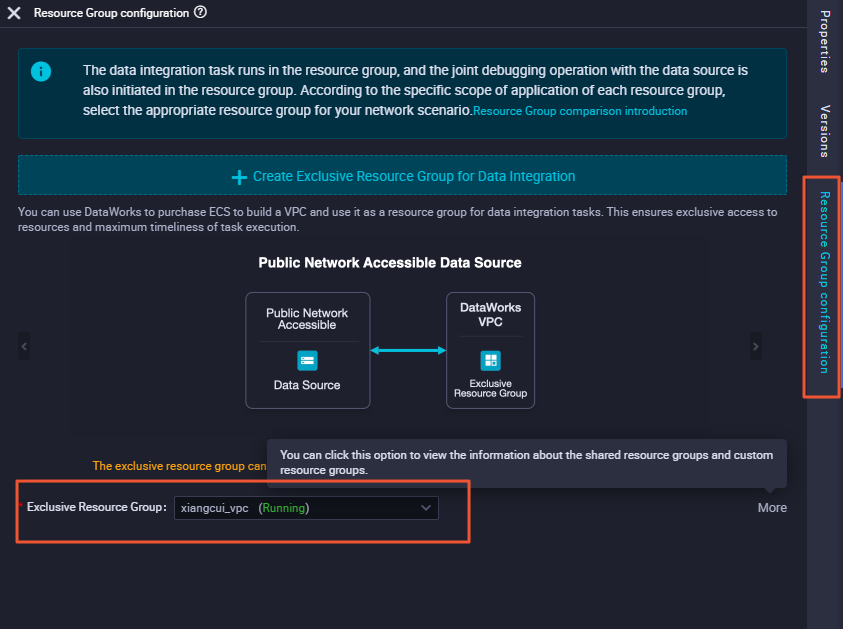This screenshot has width=843, height=629.
Task: Open the Exclusive Resource Group dropdown
Action: (306, 508)
